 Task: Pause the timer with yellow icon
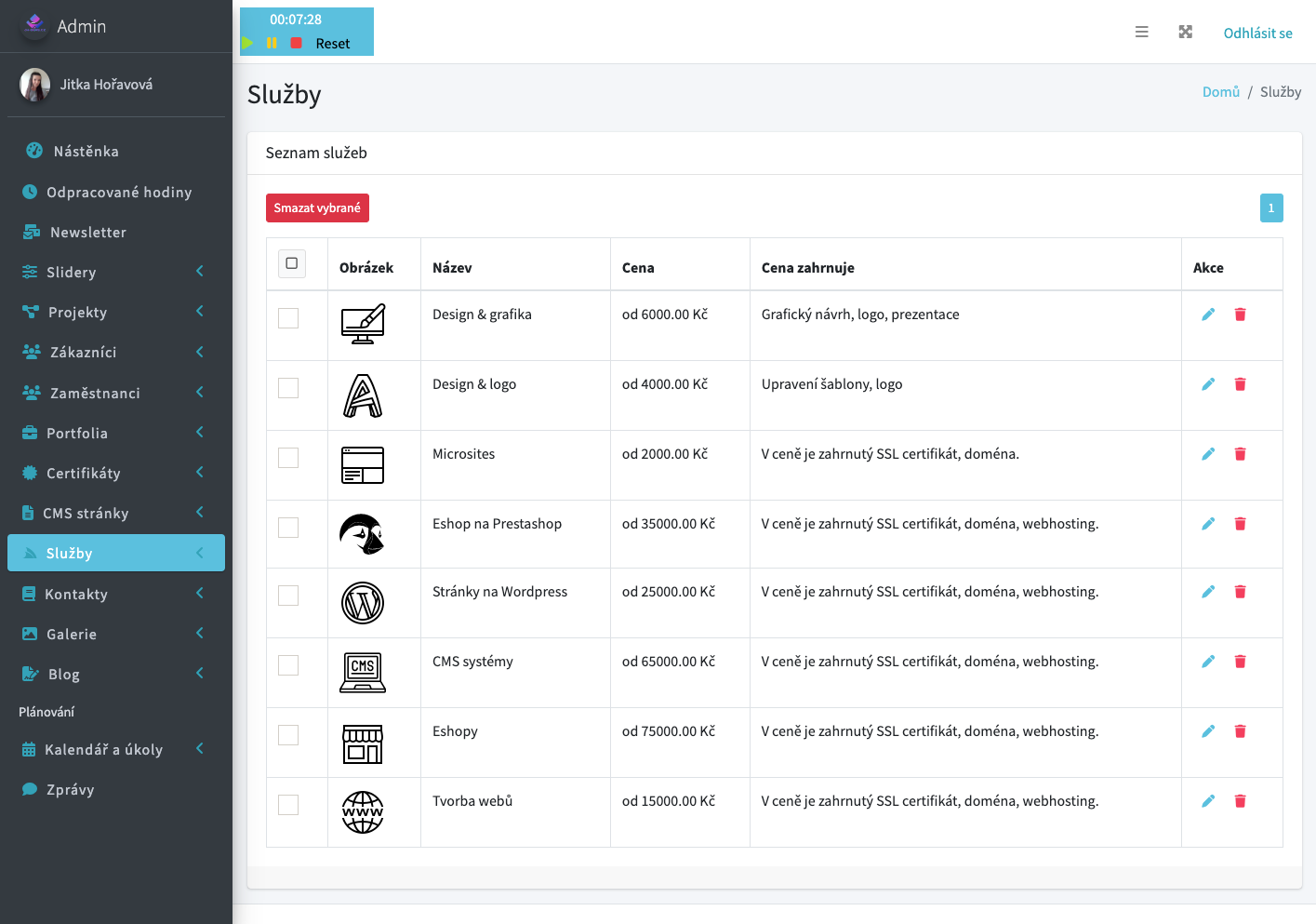(272, 43)
